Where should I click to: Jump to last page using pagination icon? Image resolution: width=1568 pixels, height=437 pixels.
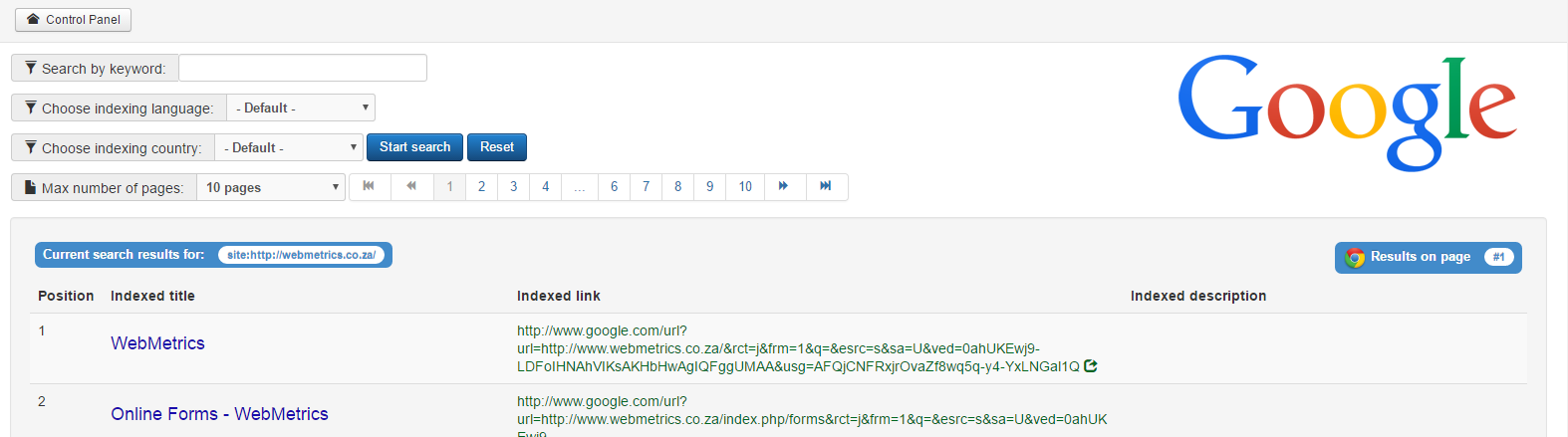[826, 186]
